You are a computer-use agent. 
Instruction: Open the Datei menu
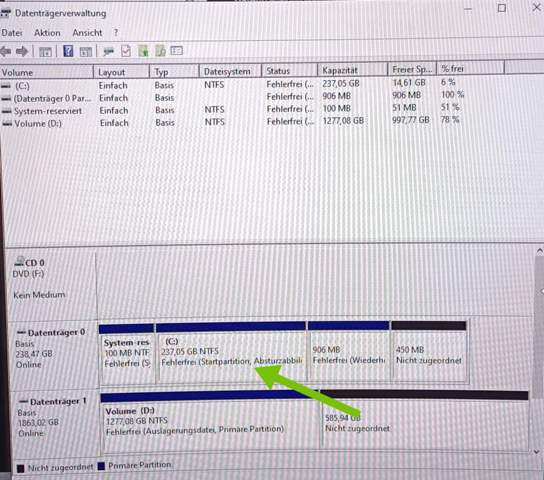tap(12, 33)
